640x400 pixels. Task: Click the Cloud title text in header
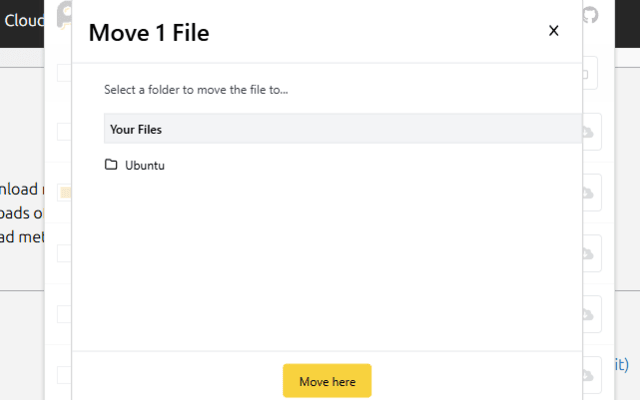(x=22, y=19)
